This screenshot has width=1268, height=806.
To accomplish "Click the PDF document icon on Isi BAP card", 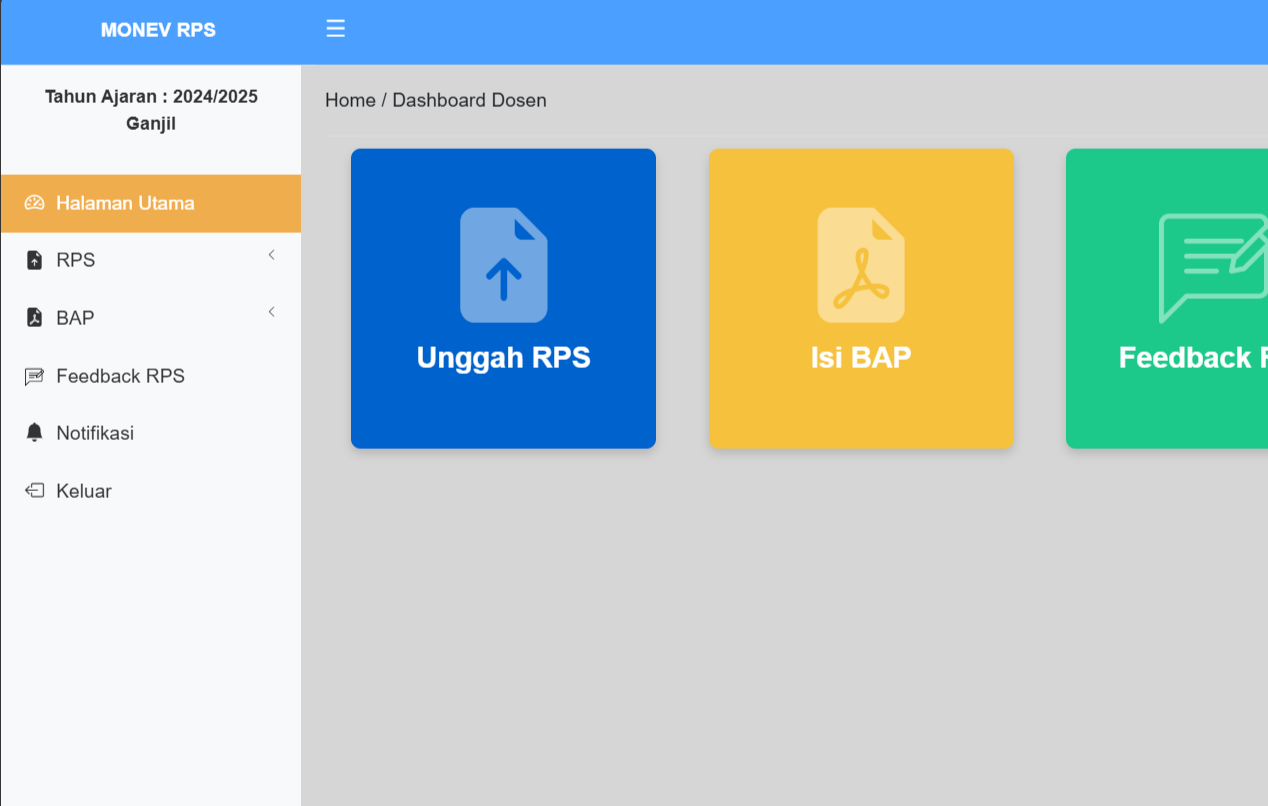I will tap(861, 264).
